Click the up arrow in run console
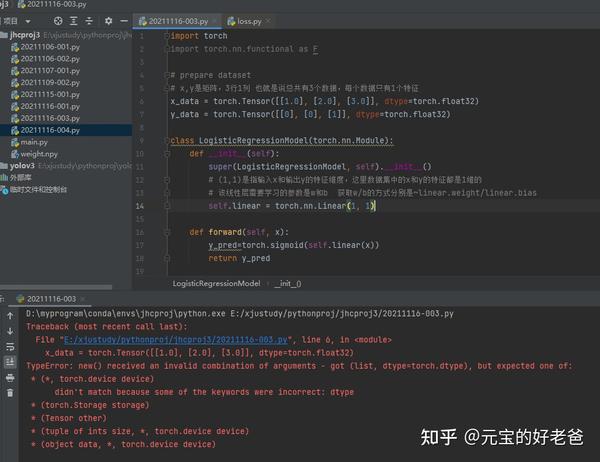The height and width of the screenshot is (462, 600). pos(10,316)
